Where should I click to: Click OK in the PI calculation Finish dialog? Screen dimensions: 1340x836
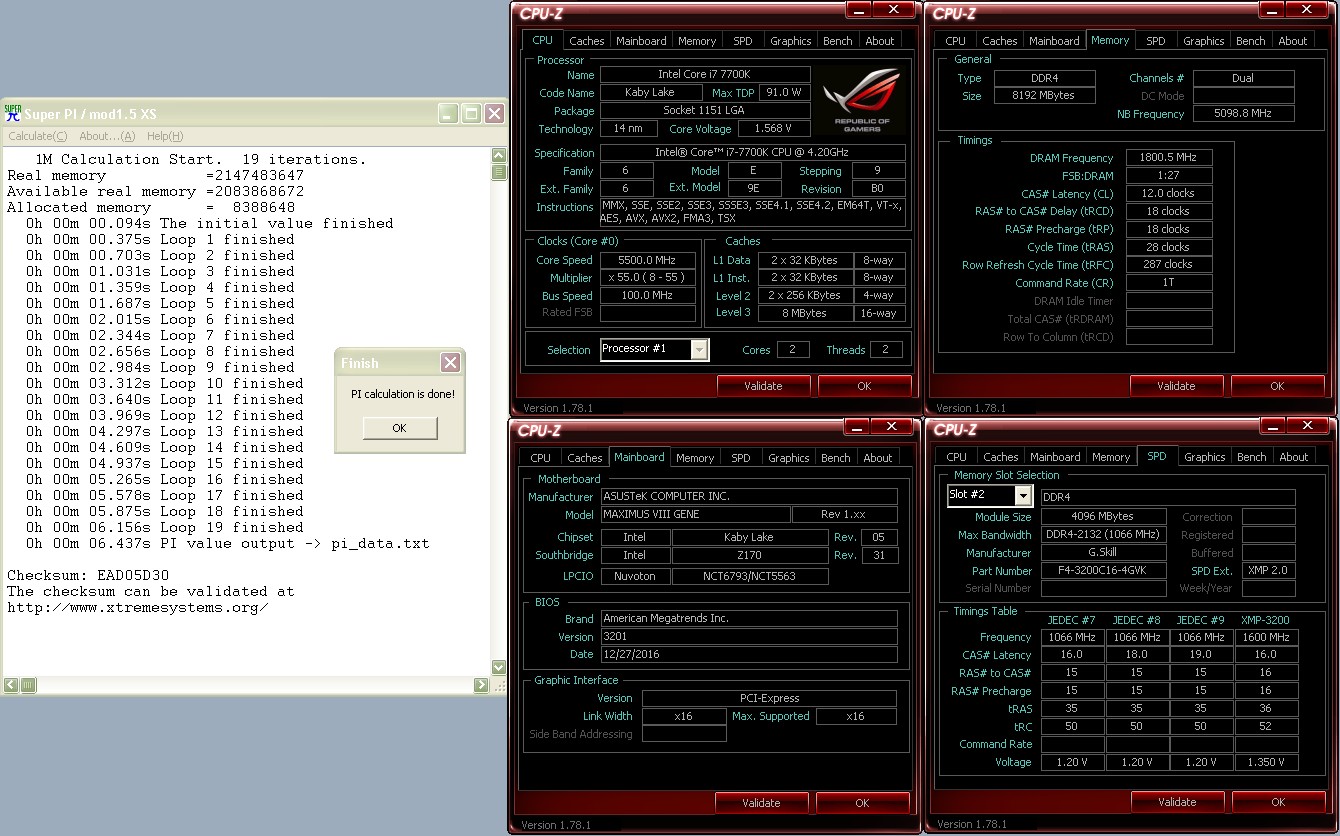click(x=399, y=428)
